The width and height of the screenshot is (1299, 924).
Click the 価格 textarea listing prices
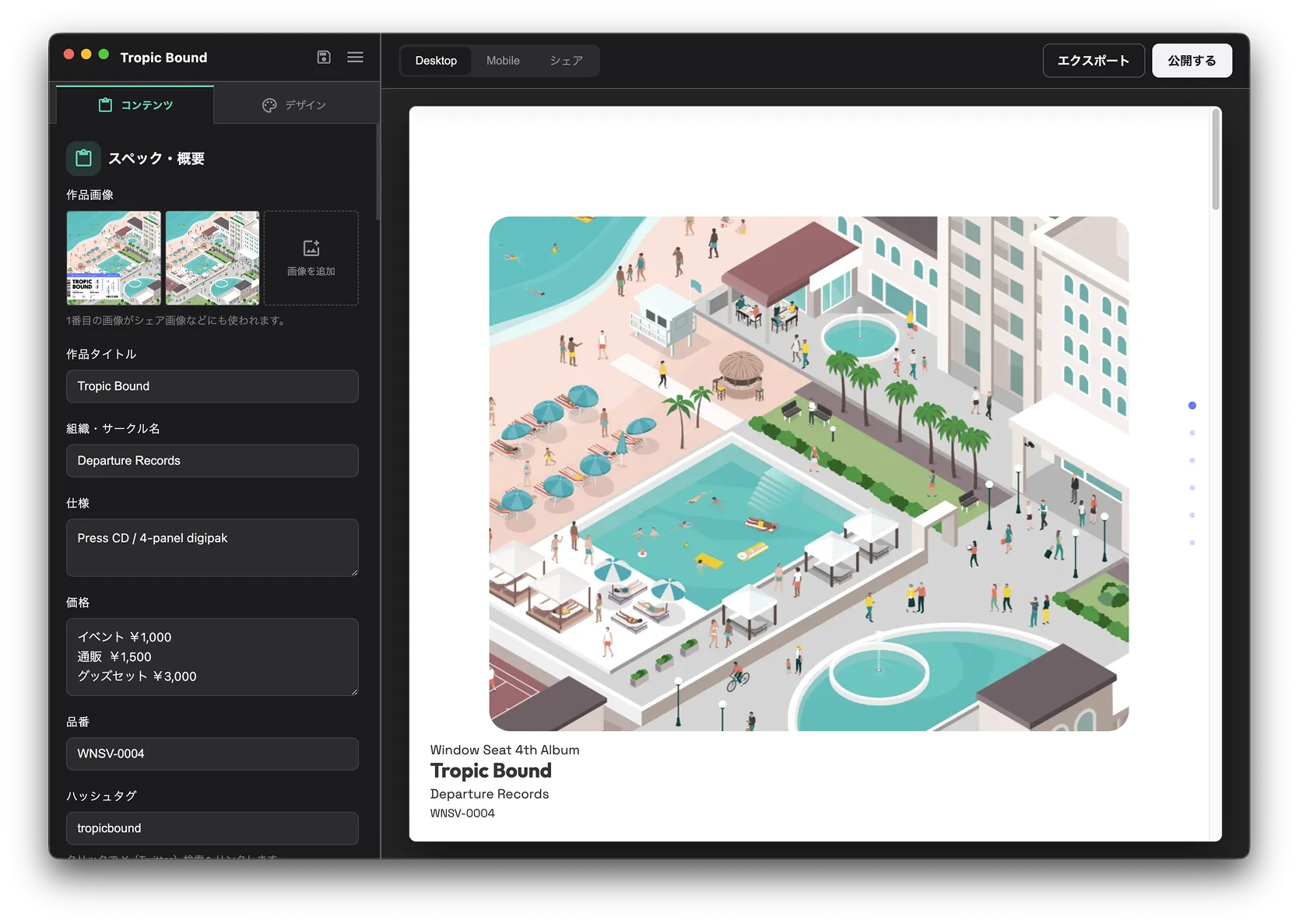point(212,657)
